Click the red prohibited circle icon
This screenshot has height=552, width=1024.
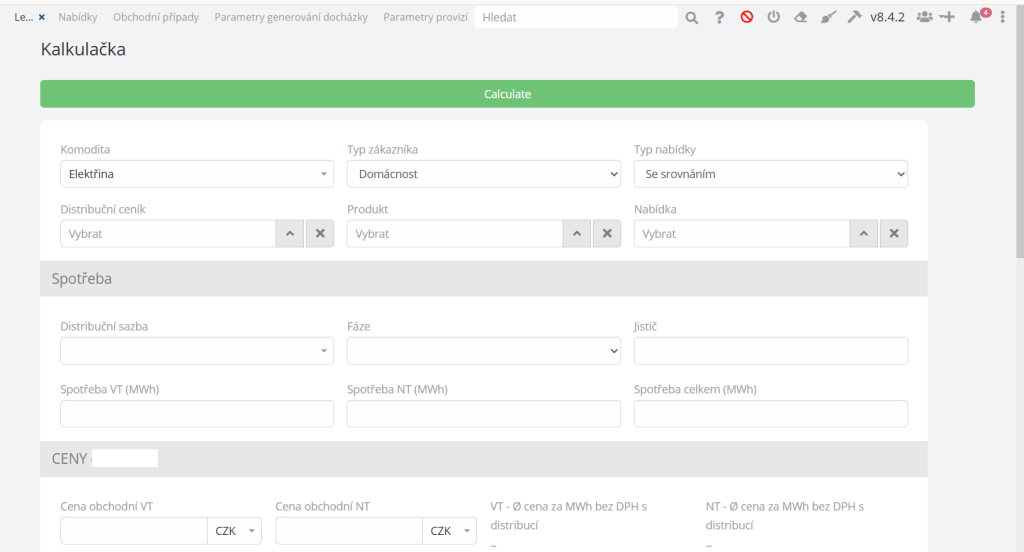click(x=746, y=17)
